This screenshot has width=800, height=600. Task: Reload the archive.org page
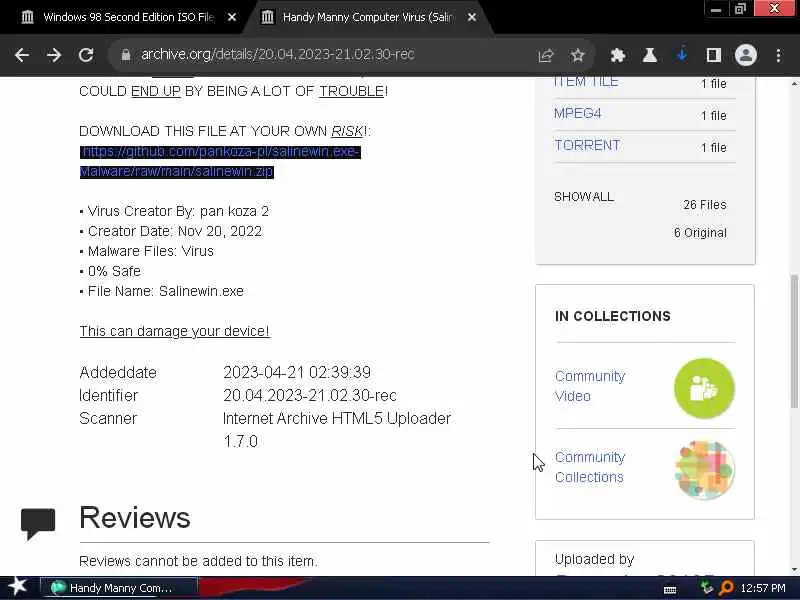86,55
